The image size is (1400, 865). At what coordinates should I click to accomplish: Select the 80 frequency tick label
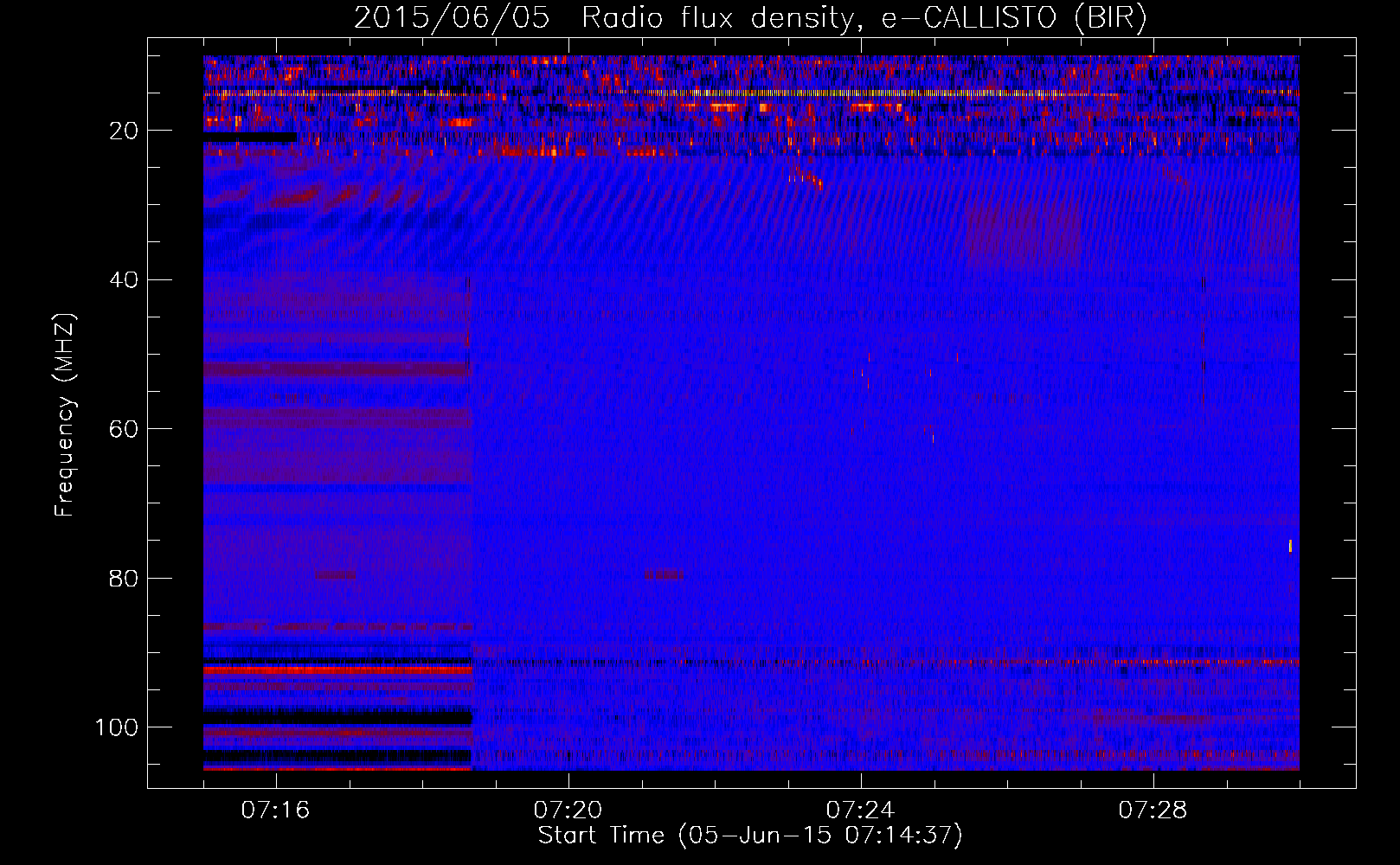124,578
